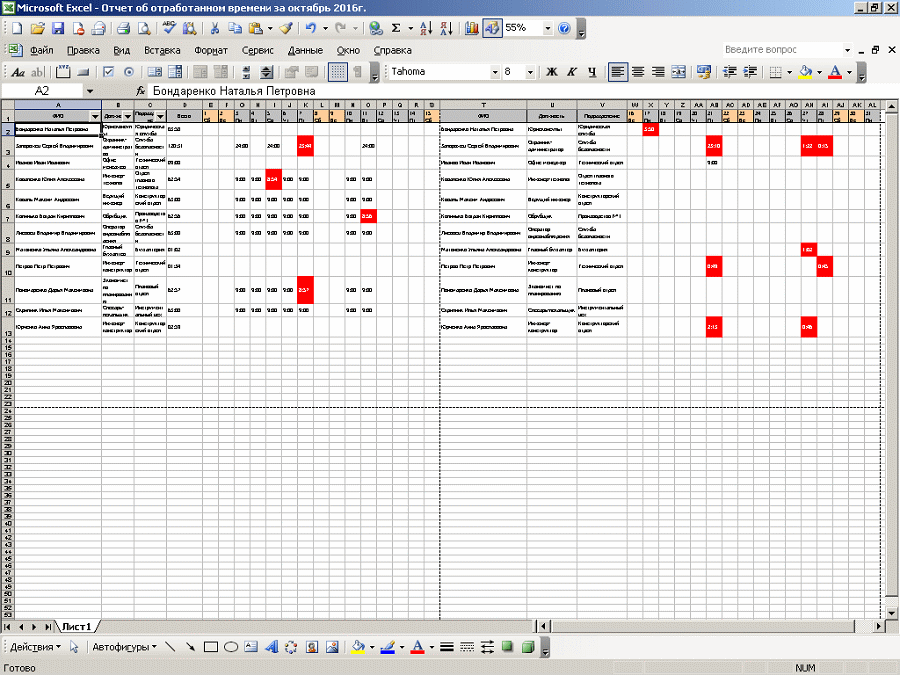Insert an option button form control

[x=129, y=72]
